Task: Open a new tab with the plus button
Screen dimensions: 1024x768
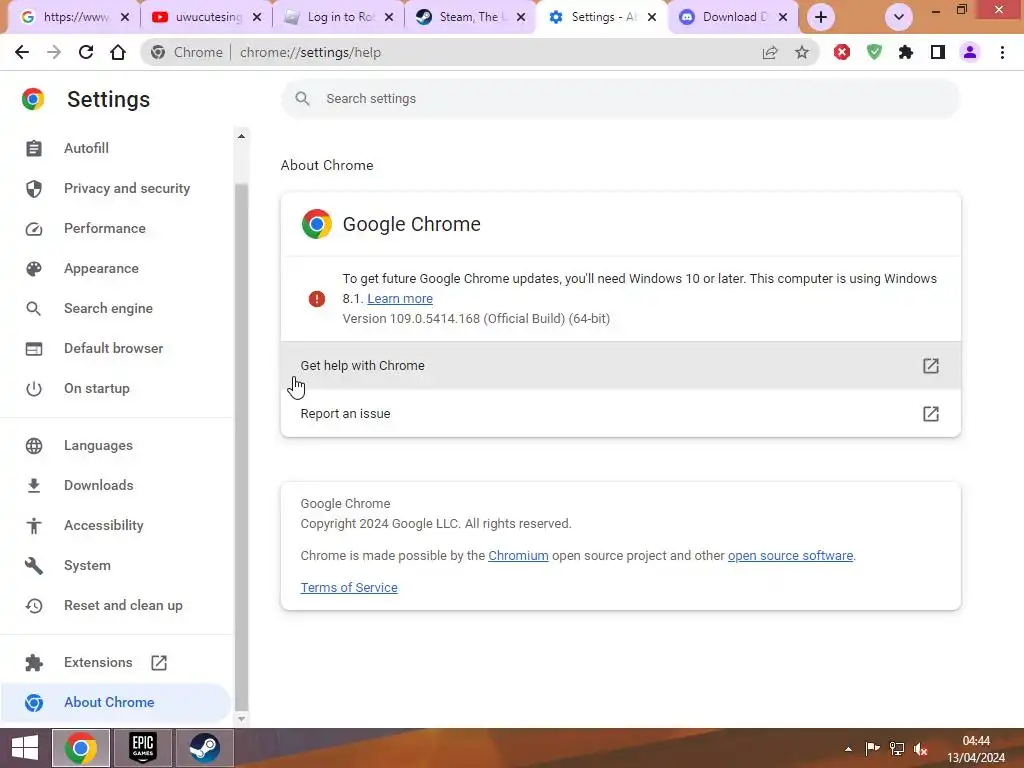Action: pos(821,17)
